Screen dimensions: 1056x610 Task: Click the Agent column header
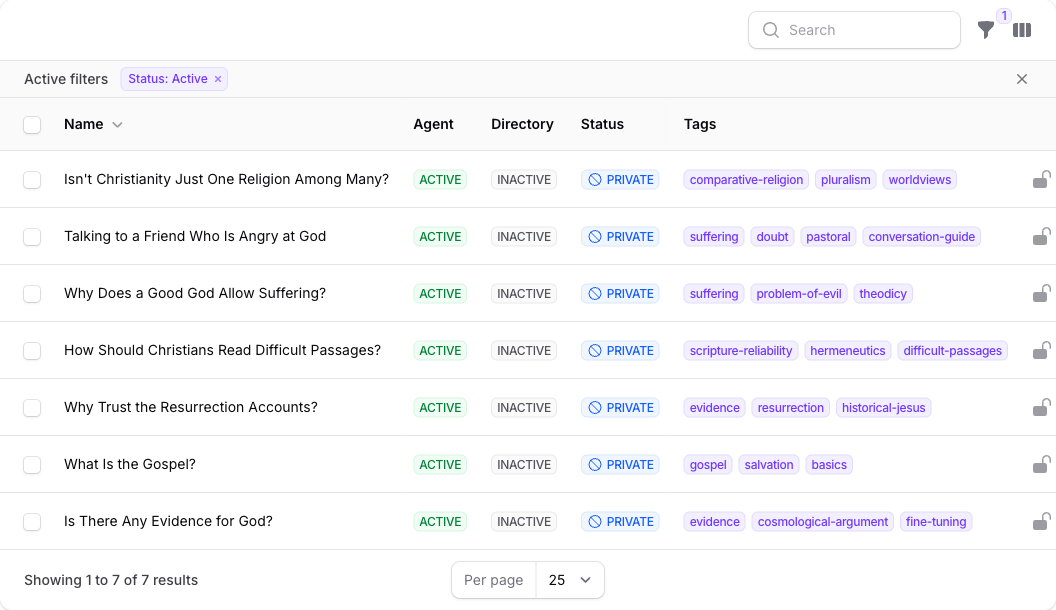click(433, 124)
